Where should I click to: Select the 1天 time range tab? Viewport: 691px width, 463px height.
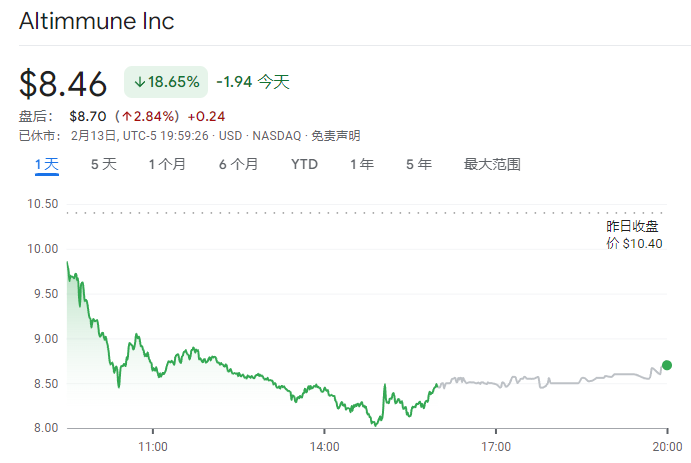point(46,164)
